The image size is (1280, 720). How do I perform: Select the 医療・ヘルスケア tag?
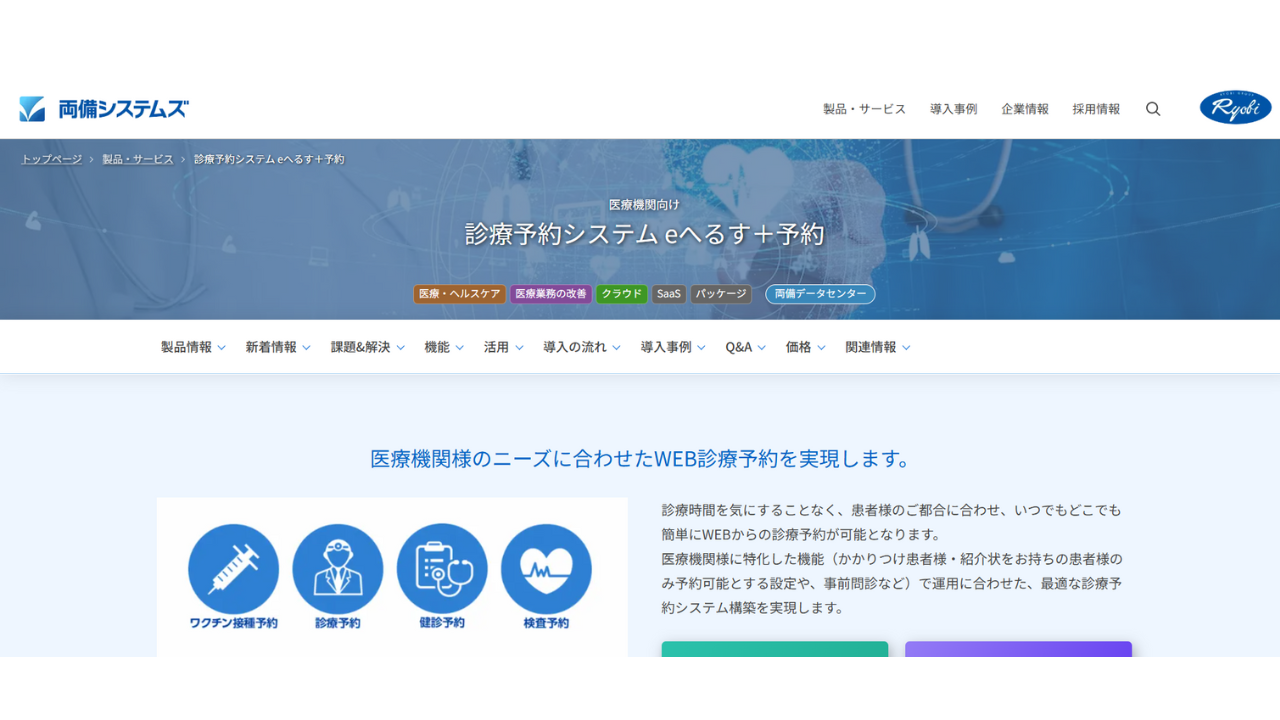[460, 294]
